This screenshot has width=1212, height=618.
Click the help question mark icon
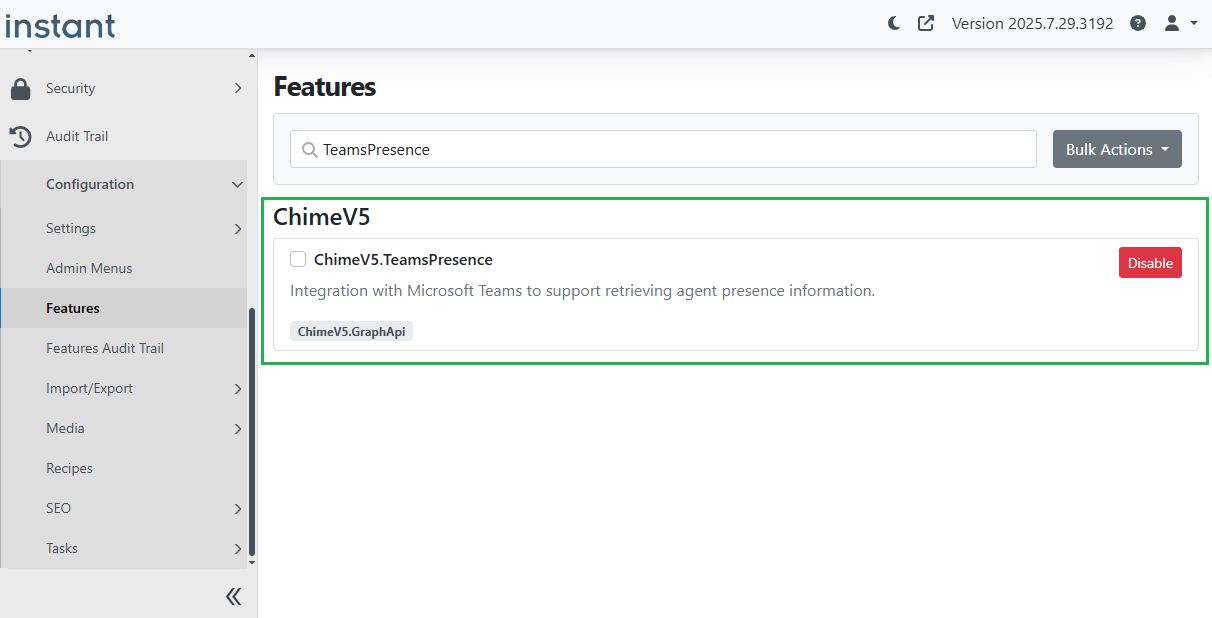[1138, 23]
